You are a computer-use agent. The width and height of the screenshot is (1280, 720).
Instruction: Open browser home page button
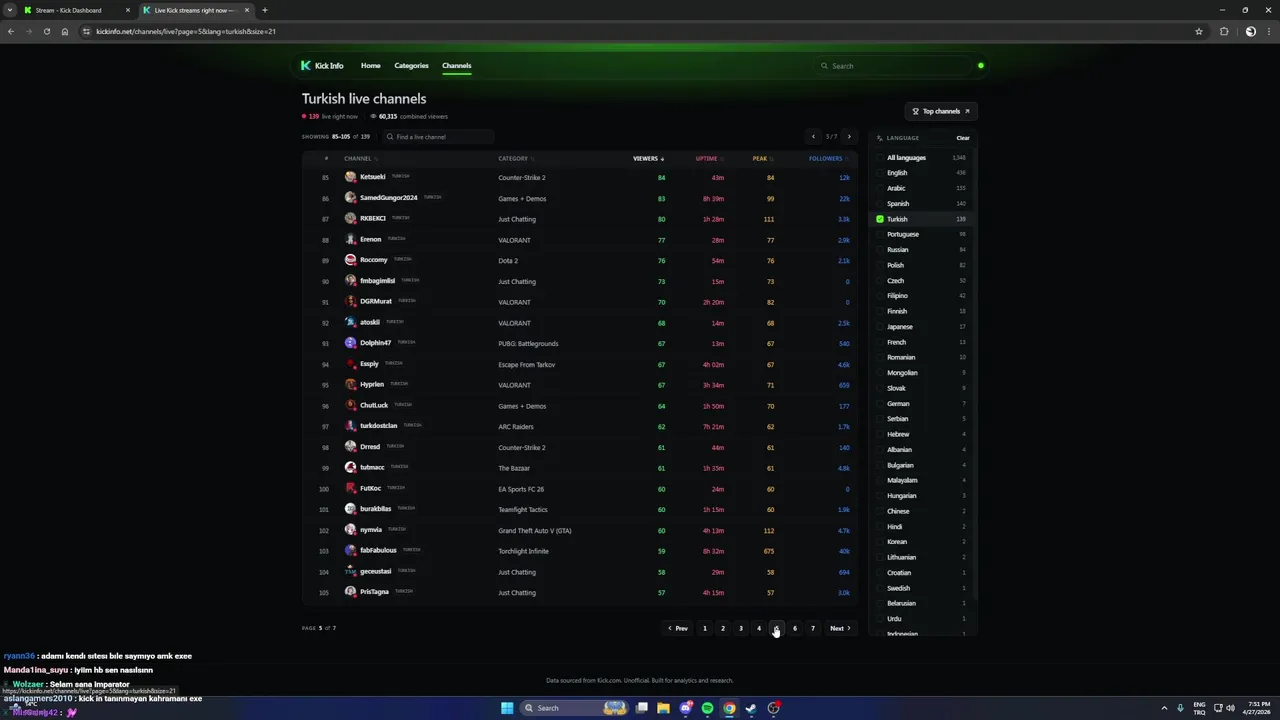(x=65, y=31)
